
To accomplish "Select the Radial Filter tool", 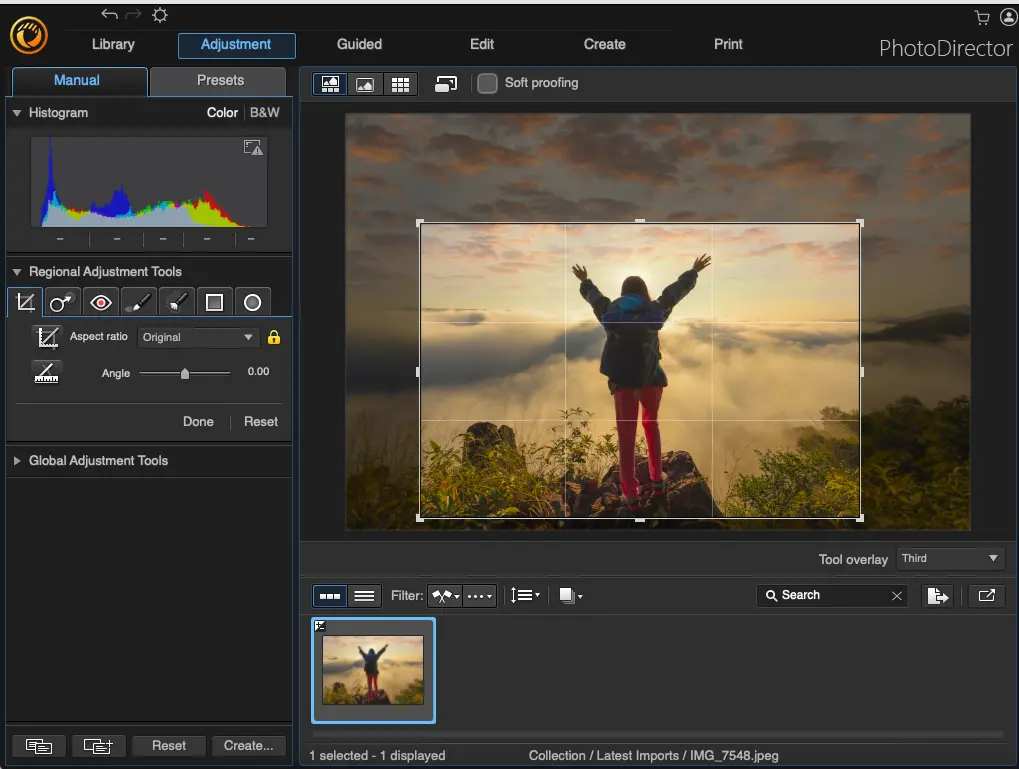I will (x=252, y=301).
